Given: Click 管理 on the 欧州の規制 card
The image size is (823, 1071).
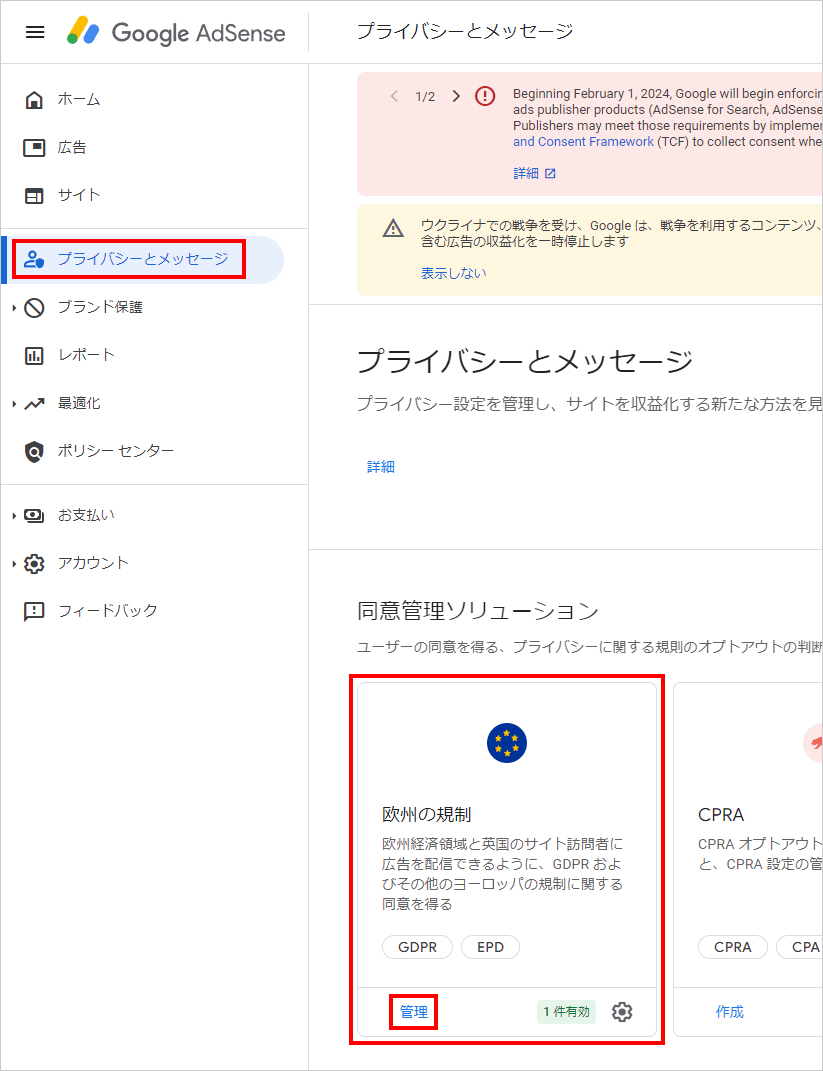Looking at the screenshot, I should tap(414, 1012).
